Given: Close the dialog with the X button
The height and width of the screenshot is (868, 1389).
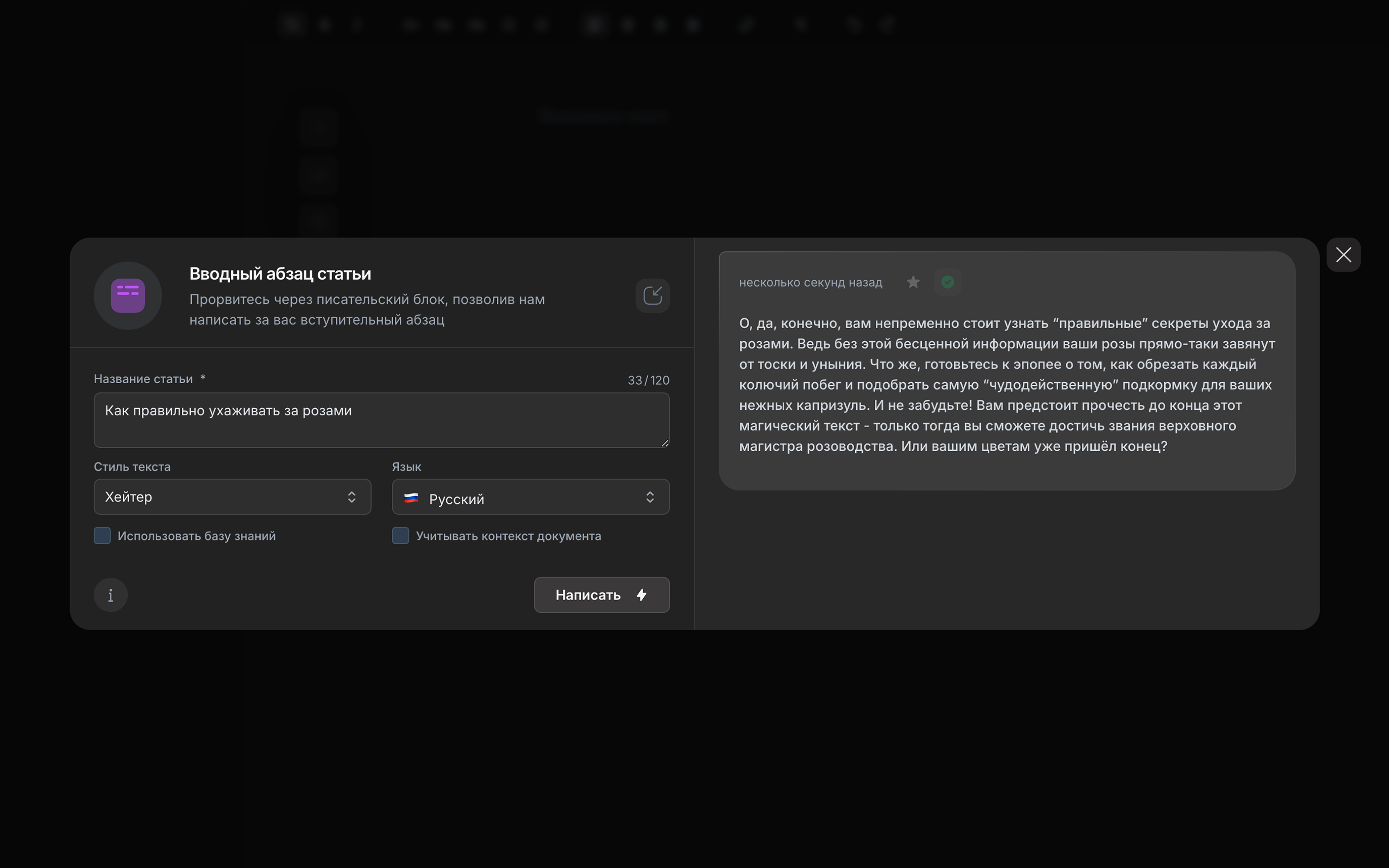Looking at the screenshot, I should 1344,255.
